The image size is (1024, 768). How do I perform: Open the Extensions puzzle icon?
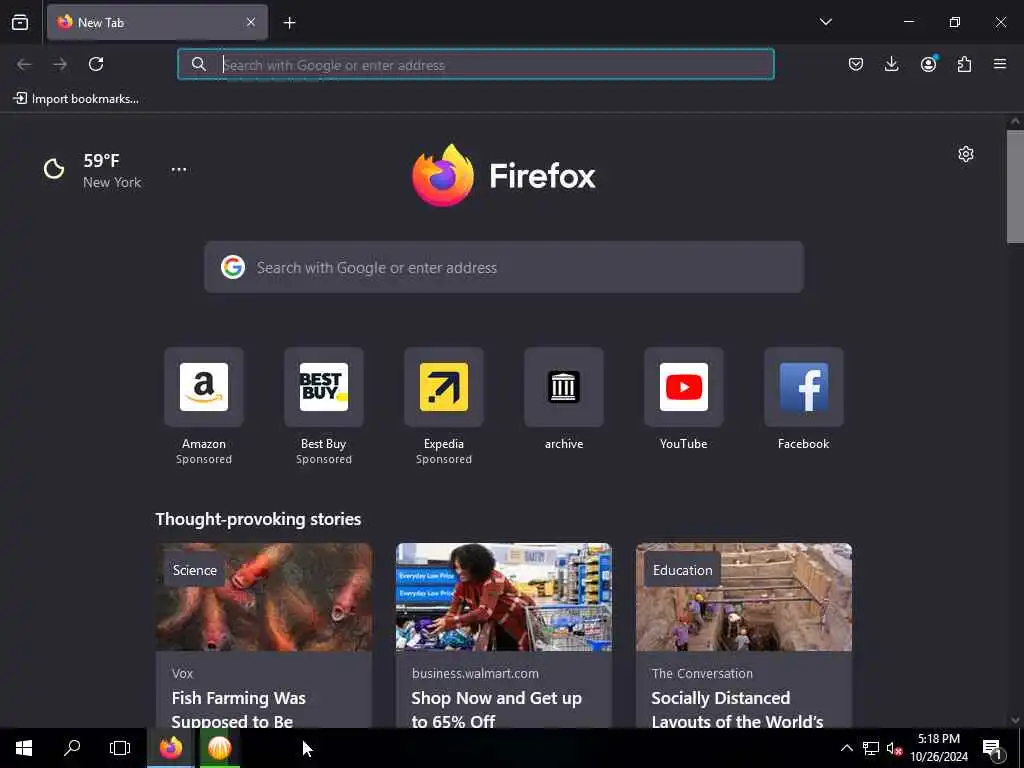pos(964,64)
